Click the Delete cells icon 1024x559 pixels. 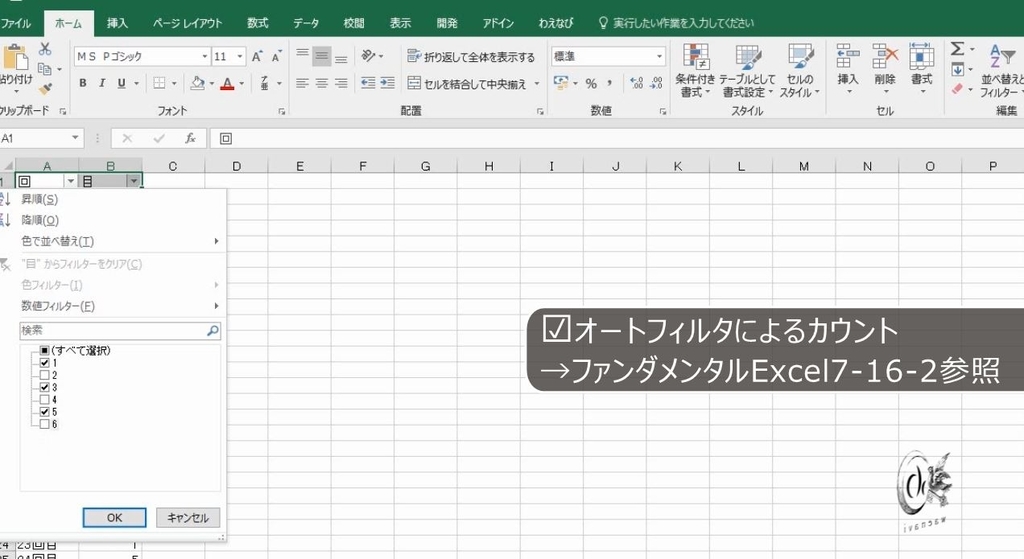point(885,57)
